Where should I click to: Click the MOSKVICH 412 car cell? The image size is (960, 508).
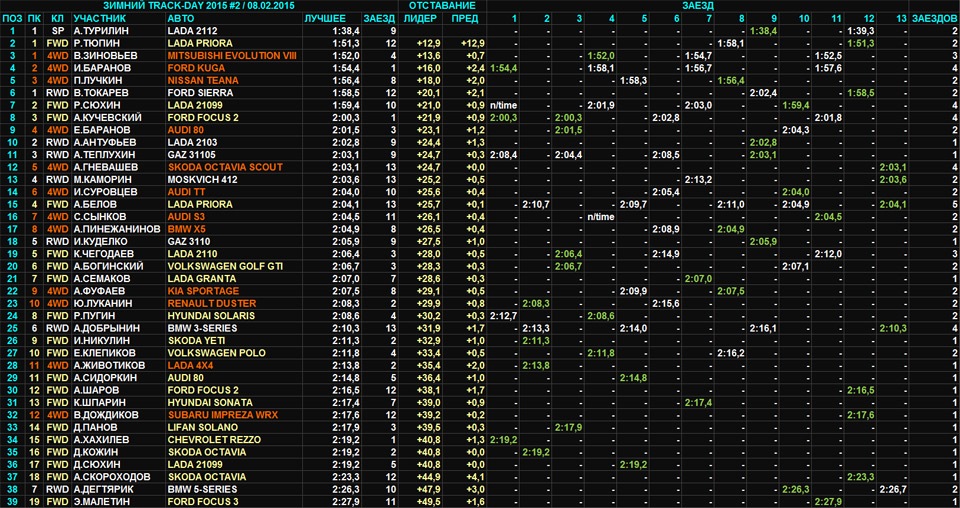(201, 179)
